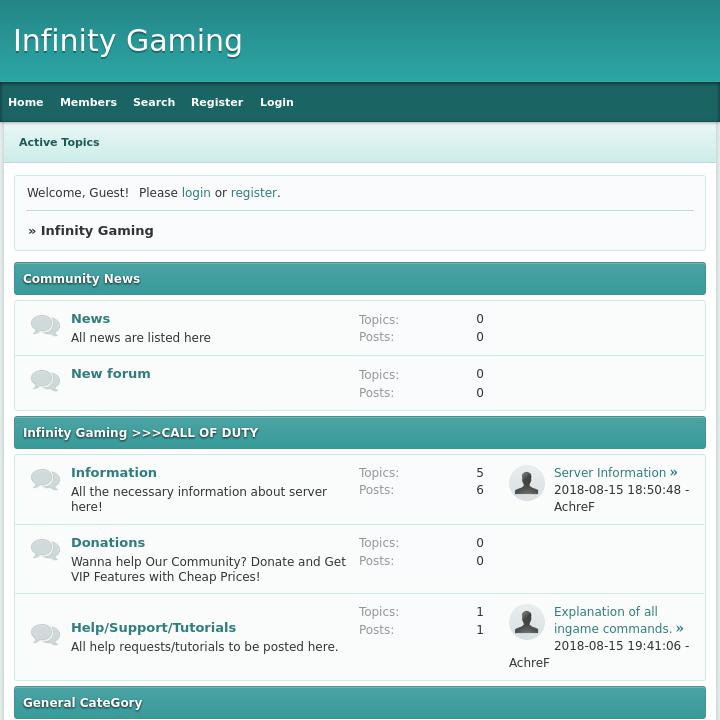720x720 pixels.
Task: Click the register link in welcome message
Action: 253,193
